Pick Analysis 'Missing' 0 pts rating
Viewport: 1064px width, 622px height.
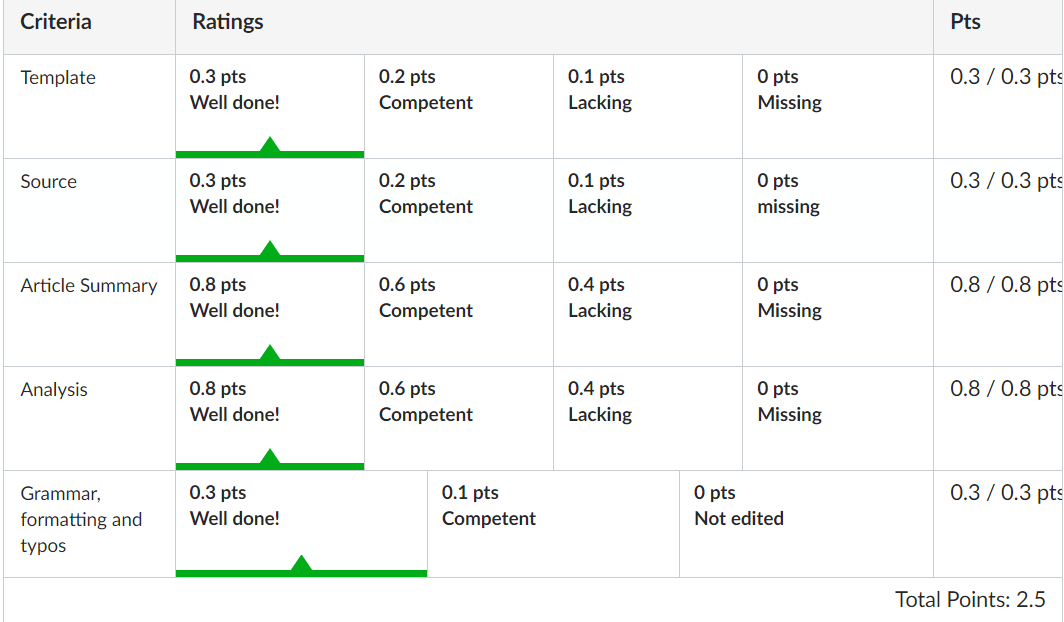click(x=838, y=419)
